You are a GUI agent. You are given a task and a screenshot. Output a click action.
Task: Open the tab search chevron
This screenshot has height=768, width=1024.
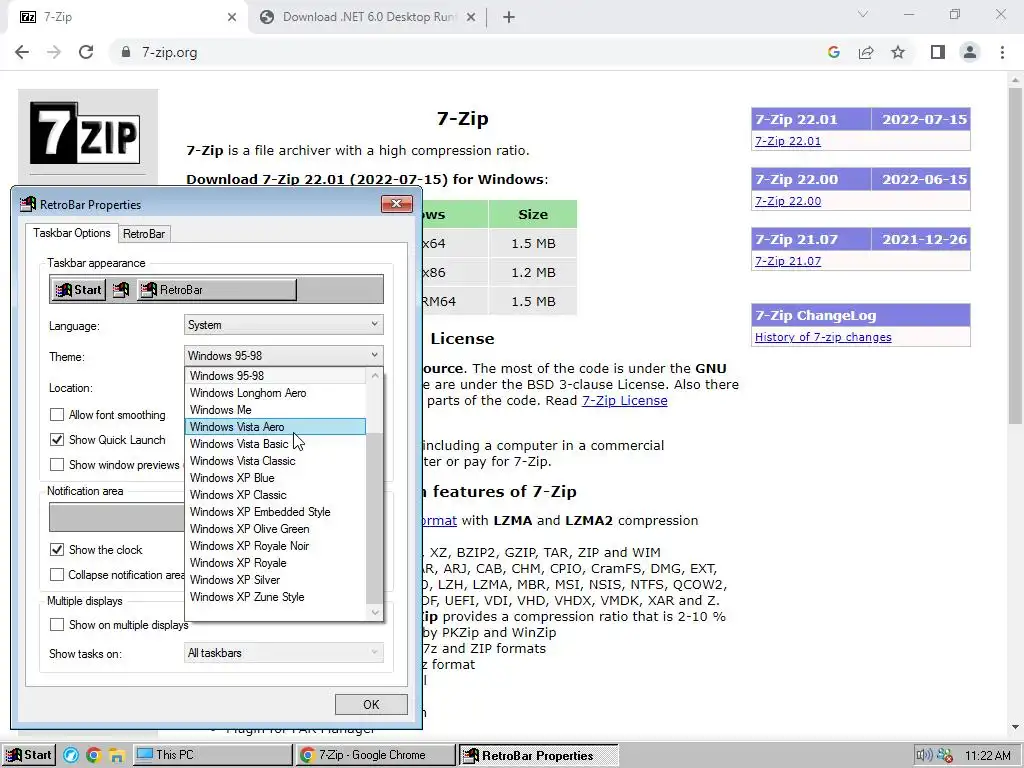[x=863, y=14]
